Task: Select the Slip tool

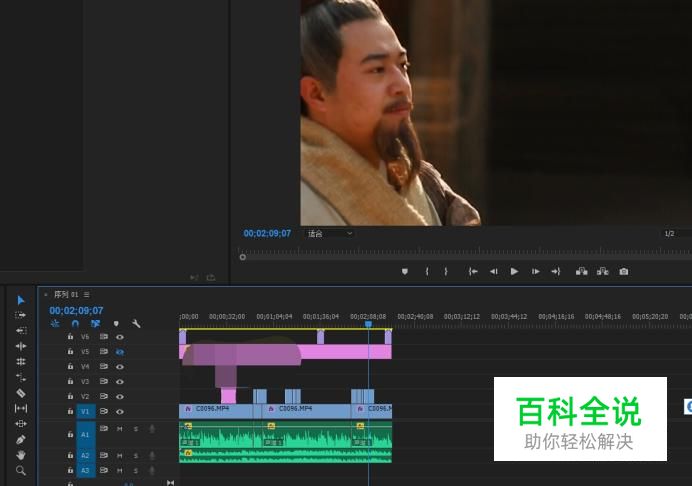Action: [21, 408]
